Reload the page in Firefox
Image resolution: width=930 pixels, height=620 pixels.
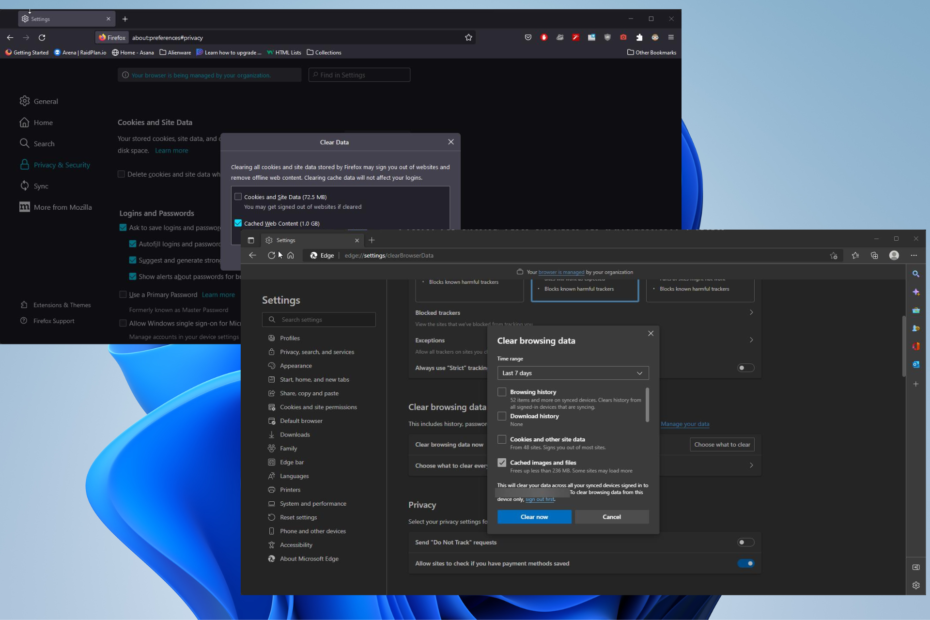[x=42, y=37]
